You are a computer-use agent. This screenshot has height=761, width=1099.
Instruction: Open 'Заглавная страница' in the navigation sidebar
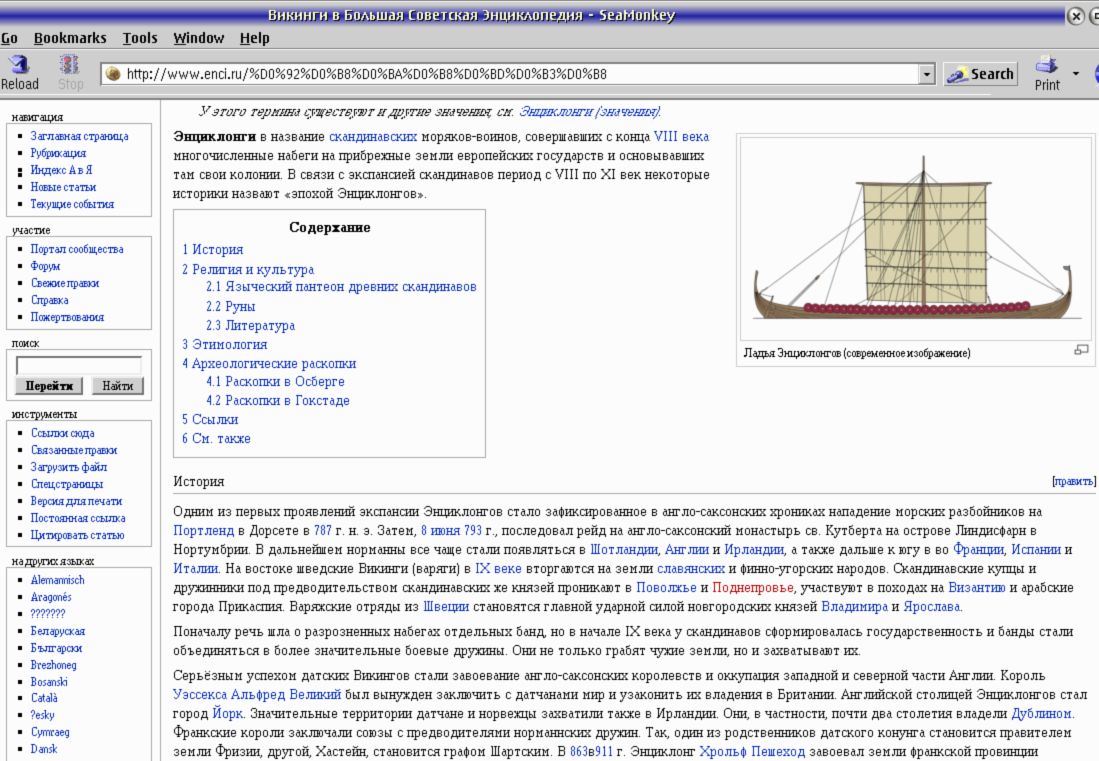coord(79,136)
